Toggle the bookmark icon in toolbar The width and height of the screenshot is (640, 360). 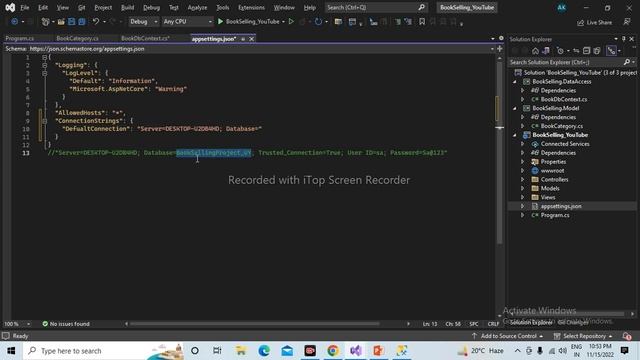point(422,22)
